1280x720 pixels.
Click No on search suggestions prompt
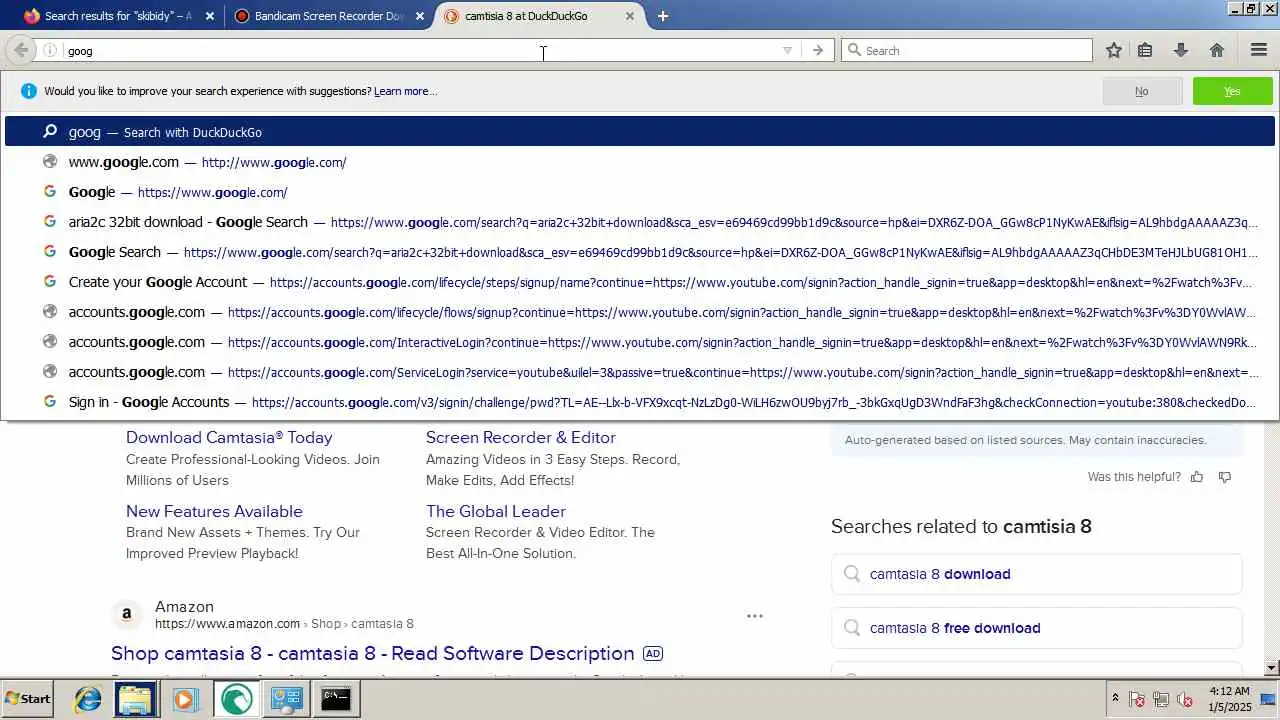tap(1141, 91)
